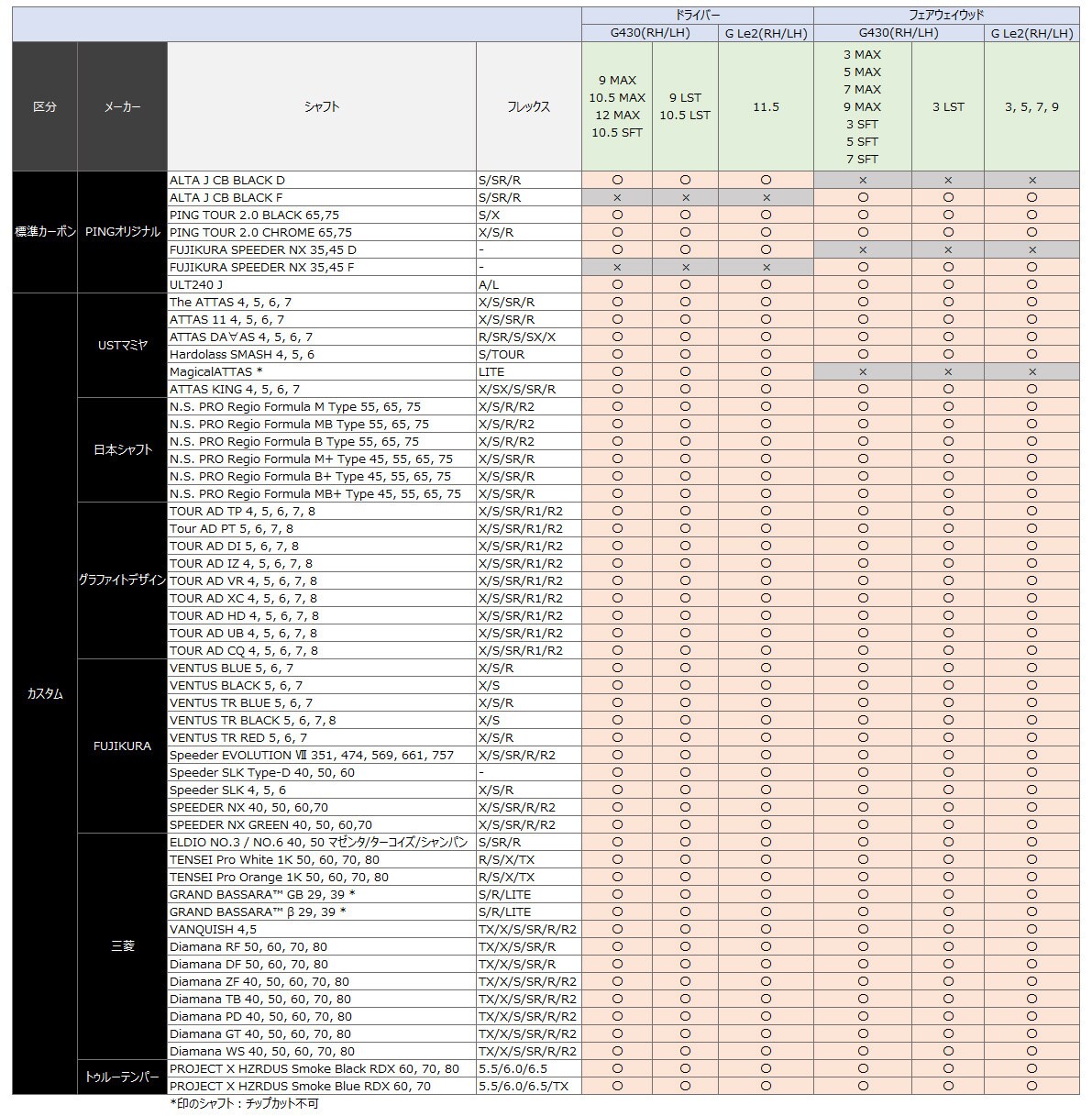Click the 三菱 maker cell
This screenshot has width=1092, height=1116.
click(122, 946)
